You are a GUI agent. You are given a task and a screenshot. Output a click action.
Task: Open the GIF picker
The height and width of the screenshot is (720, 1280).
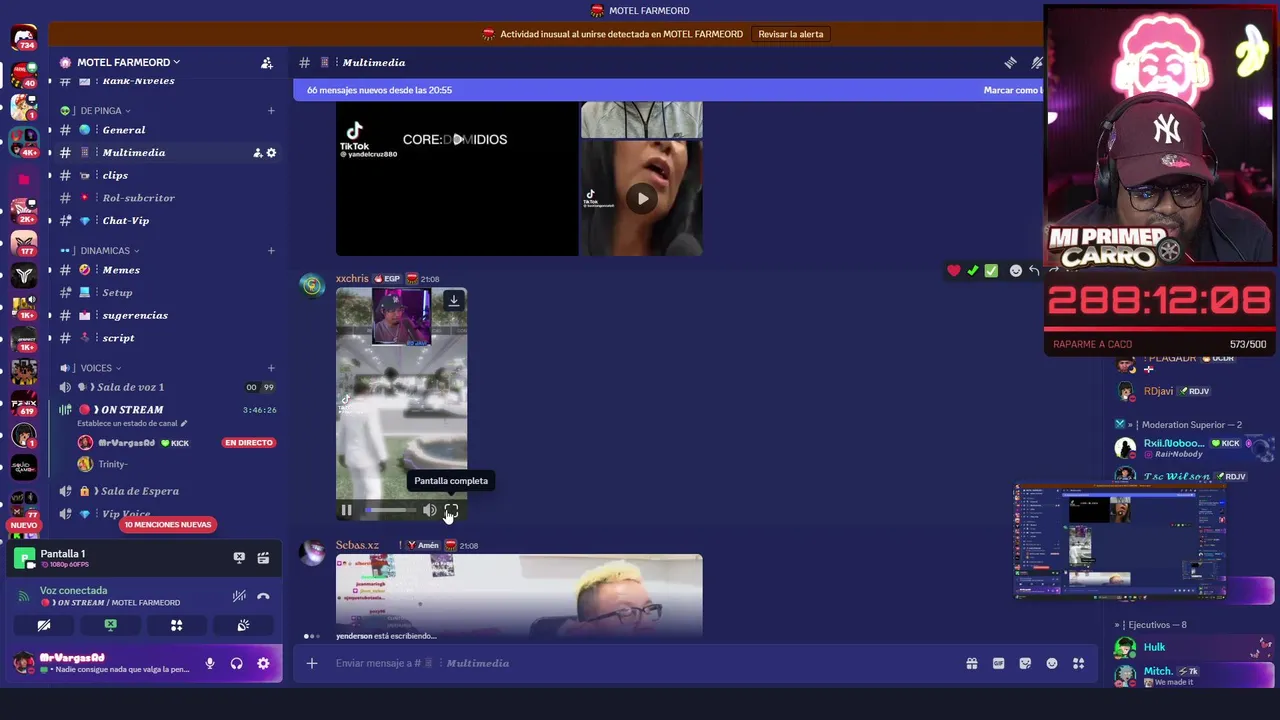click(998, 663)
